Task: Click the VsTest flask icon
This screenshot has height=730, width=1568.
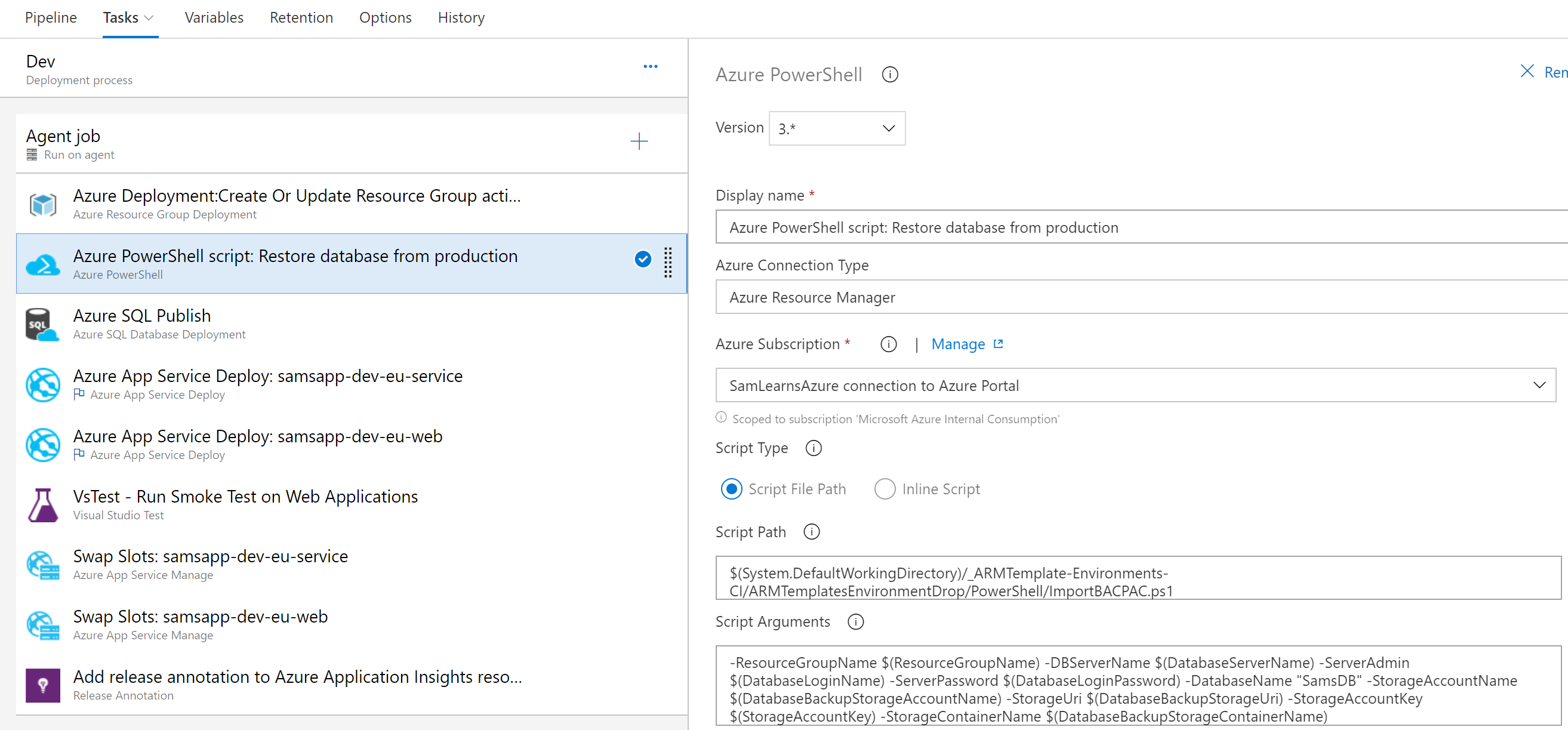Action: (42, 506)
